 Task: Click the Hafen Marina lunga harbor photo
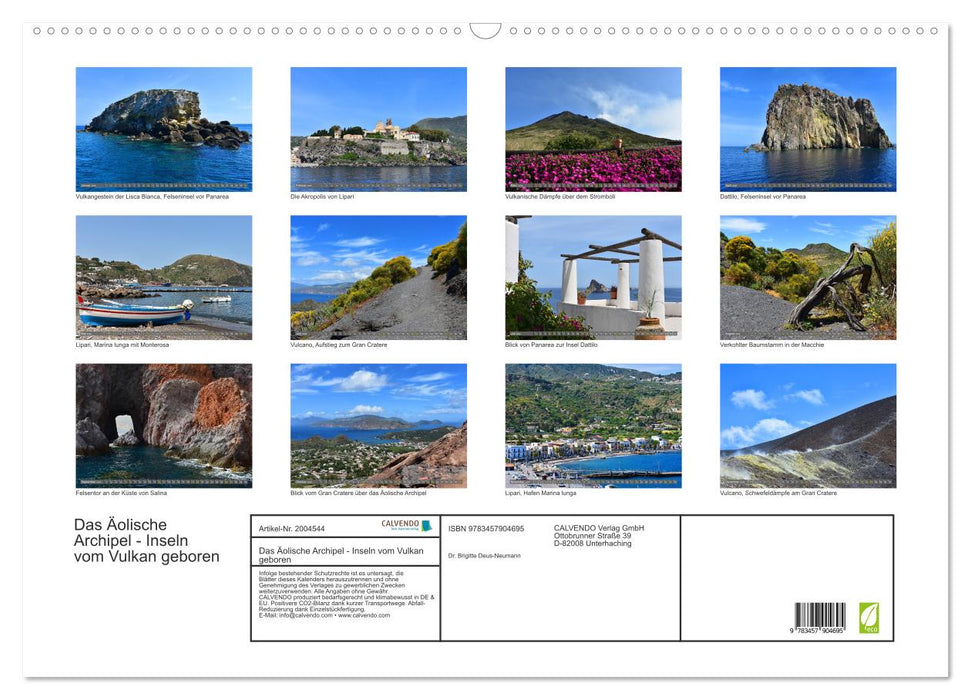593,425
